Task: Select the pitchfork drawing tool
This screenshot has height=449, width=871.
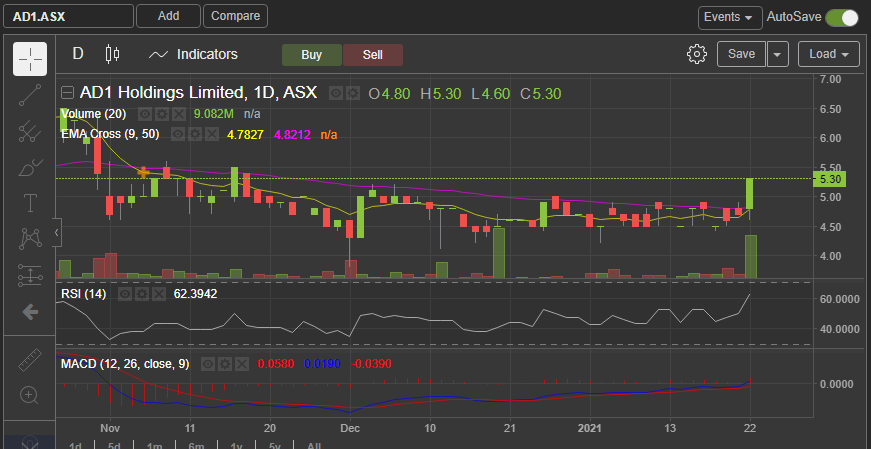Action: (29, 131)
